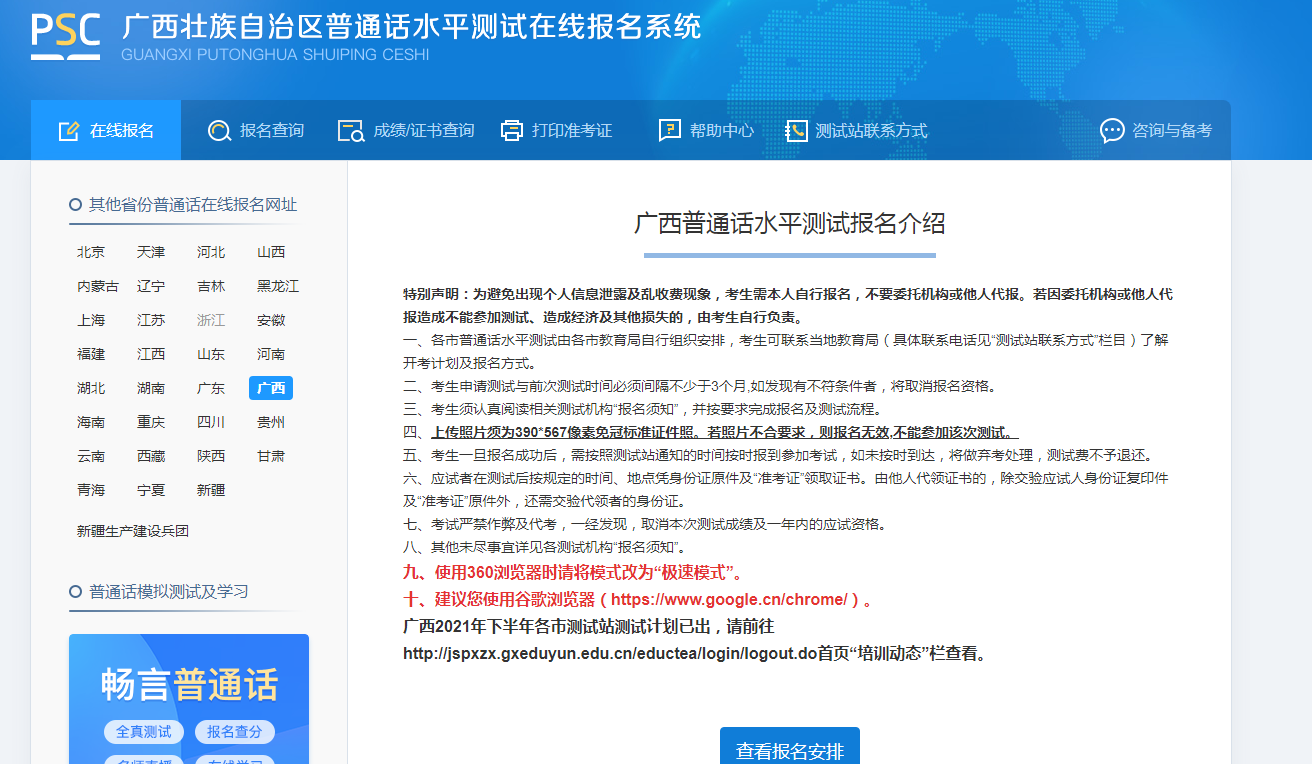Click the 报名查分 pill button
Image resolution: width=1312 pixels, height=764 pixels.
coord(235,732)
